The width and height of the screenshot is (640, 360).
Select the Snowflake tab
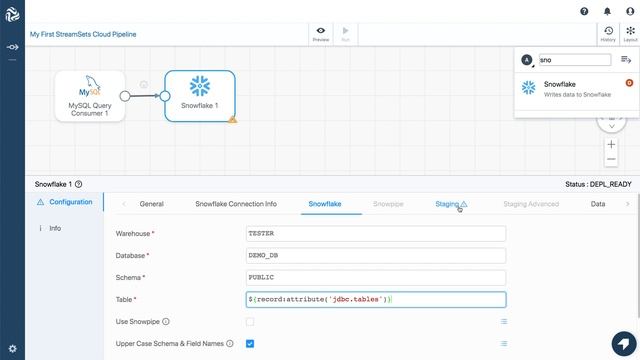(325, 204)
